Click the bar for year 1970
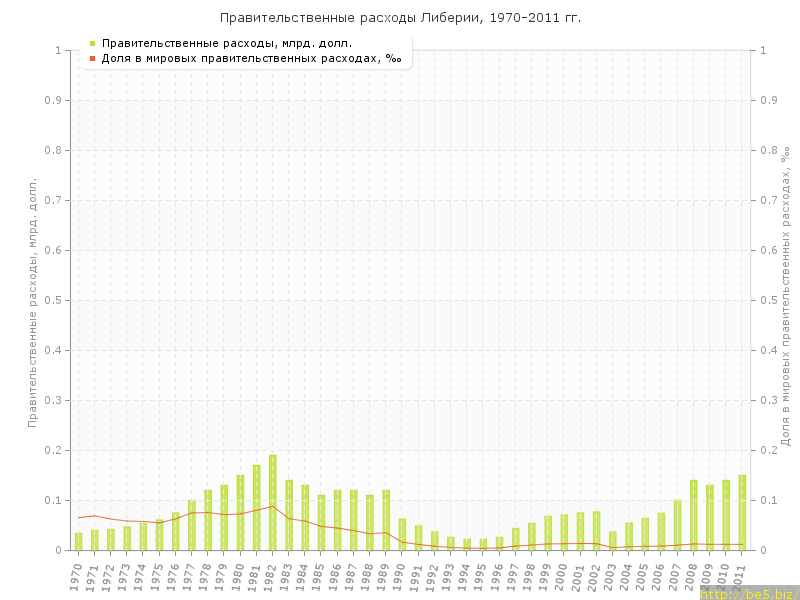Image resolution: width=800 pixels, height=600 pixels. click(78, 541)
